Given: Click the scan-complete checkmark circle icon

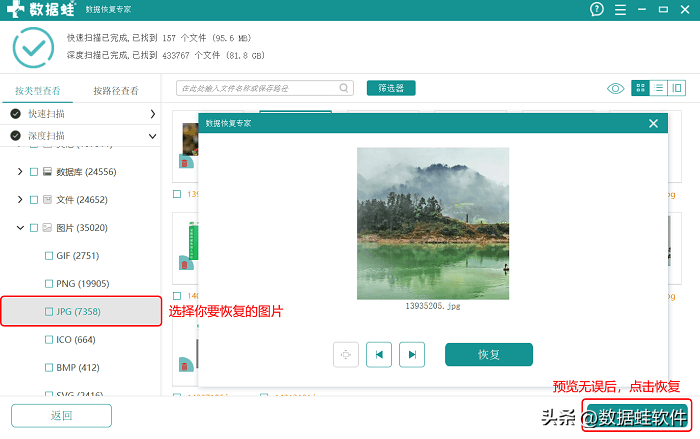Looking at the screenshot, I should [x=33, y=47].
